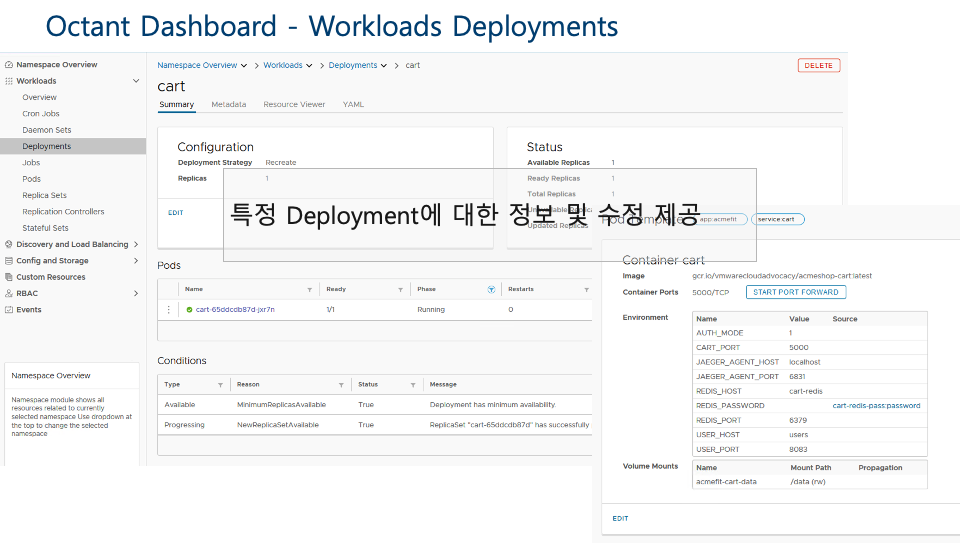
Task: Click the Namespace Overview sidebar icon
Action: [x=9, y=64]
